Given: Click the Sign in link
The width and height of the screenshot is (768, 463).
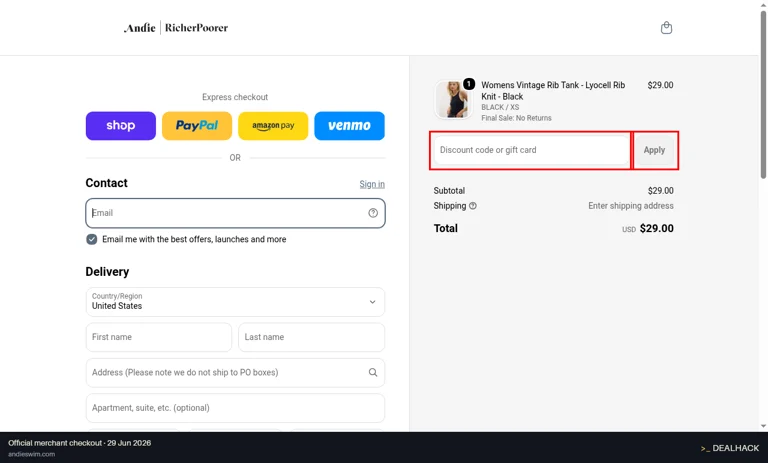Looking at the screenshot, I should (x=372, y=184).
